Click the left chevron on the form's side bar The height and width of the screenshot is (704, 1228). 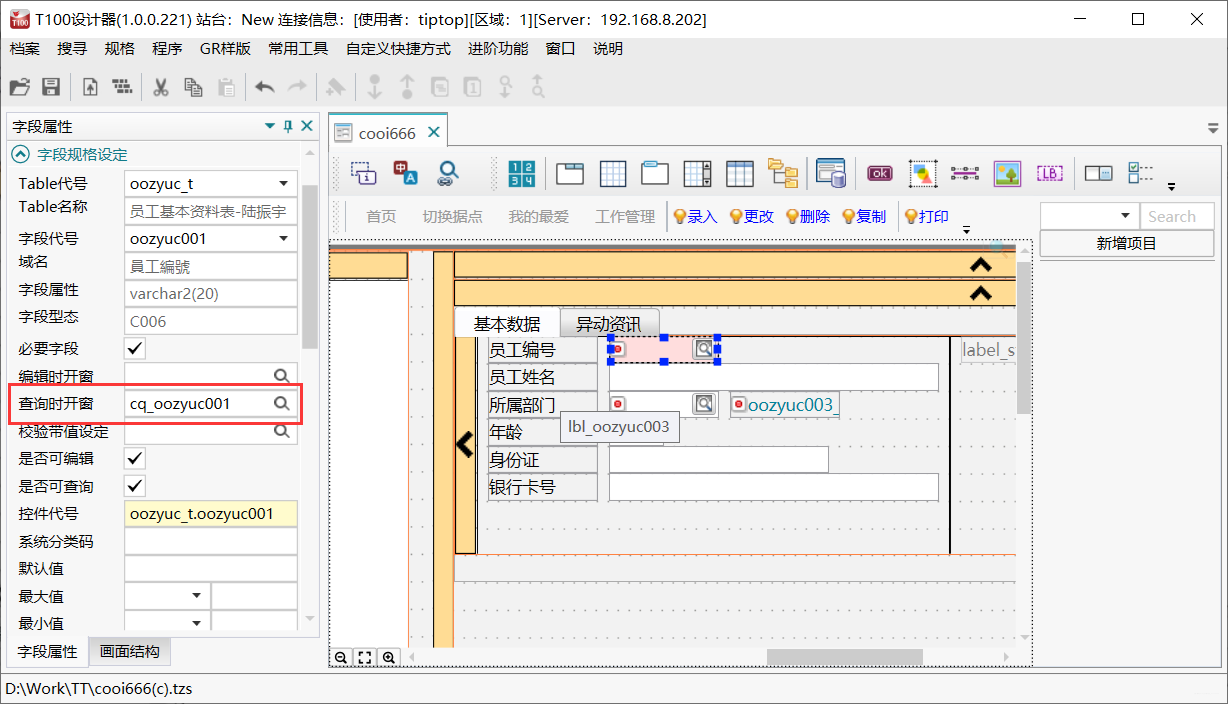[x=465, y=444]
